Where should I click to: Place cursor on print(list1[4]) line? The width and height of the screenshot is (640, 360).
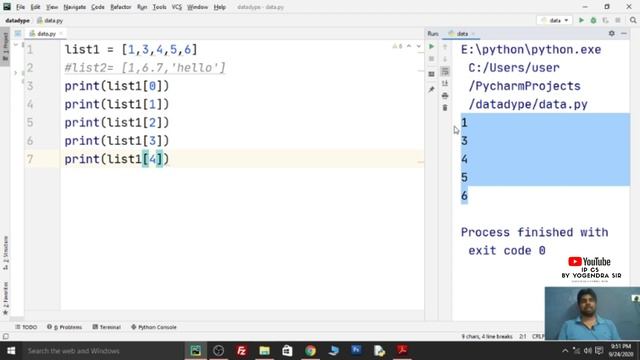coord(117,159)
